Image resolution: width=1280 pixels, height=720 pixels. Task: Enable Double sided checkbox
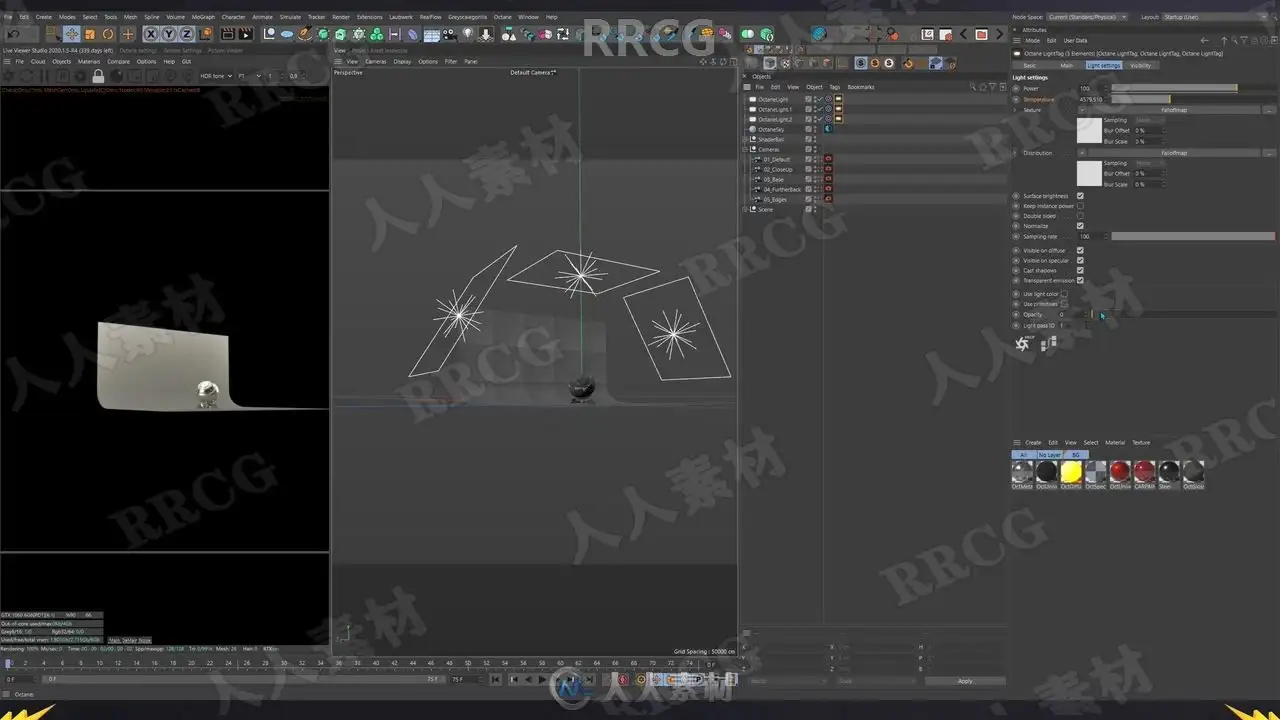click(1080, 216)
